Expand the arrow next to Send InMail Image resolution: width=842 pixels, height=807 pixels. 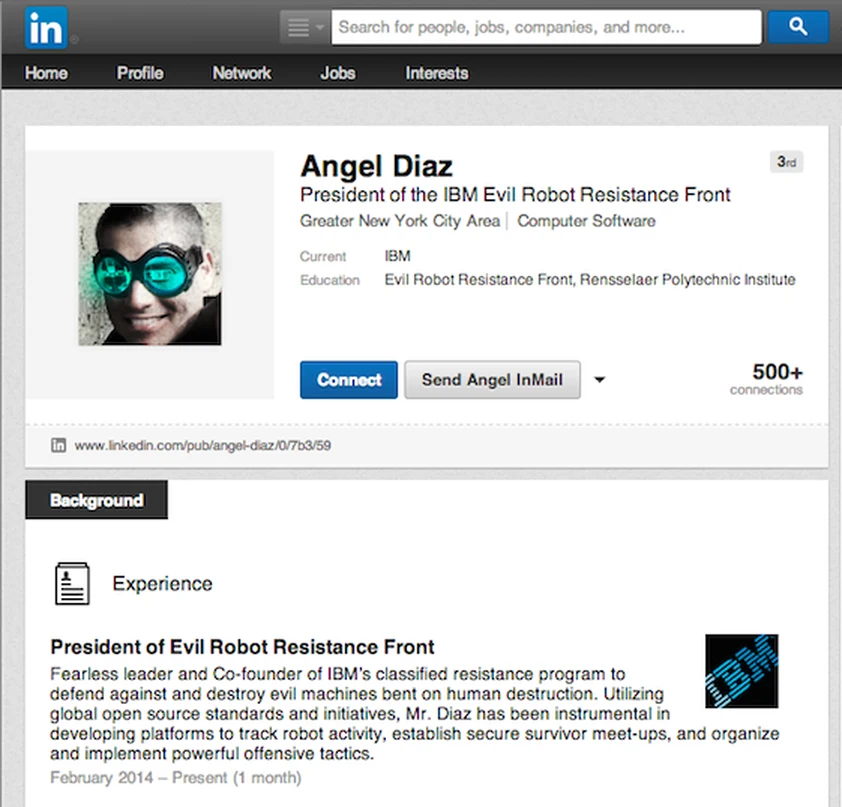click(x=599, y=380)
